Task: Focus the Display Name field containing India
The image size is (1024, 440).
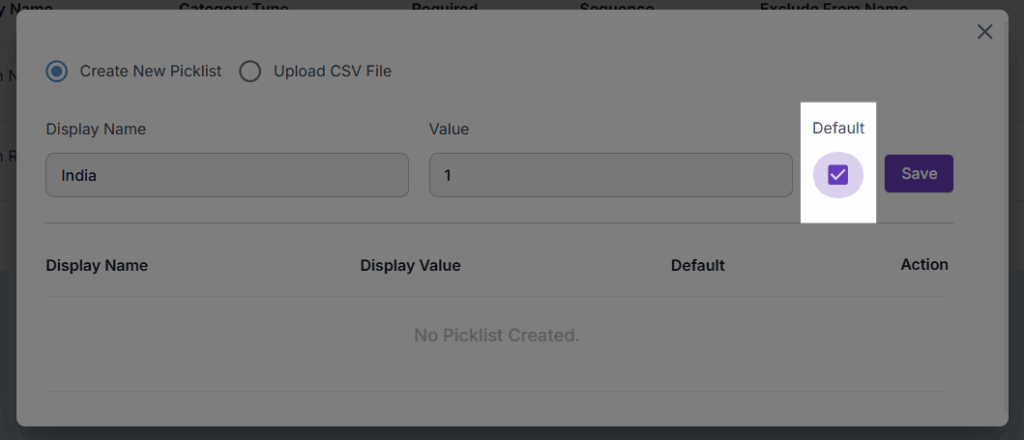Action: pyautogui.click(x=227, y=175)
